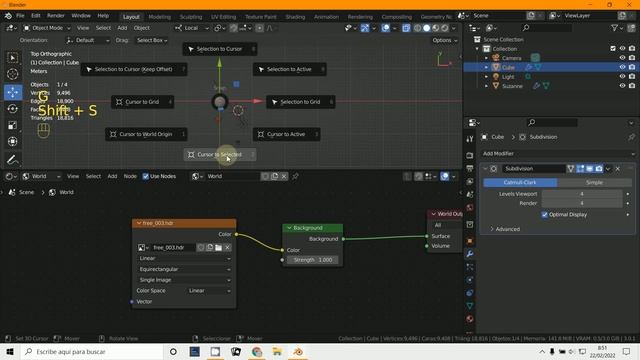Adjust Background Strength 1.000 field
640x360 pixels.
[313, 260]
